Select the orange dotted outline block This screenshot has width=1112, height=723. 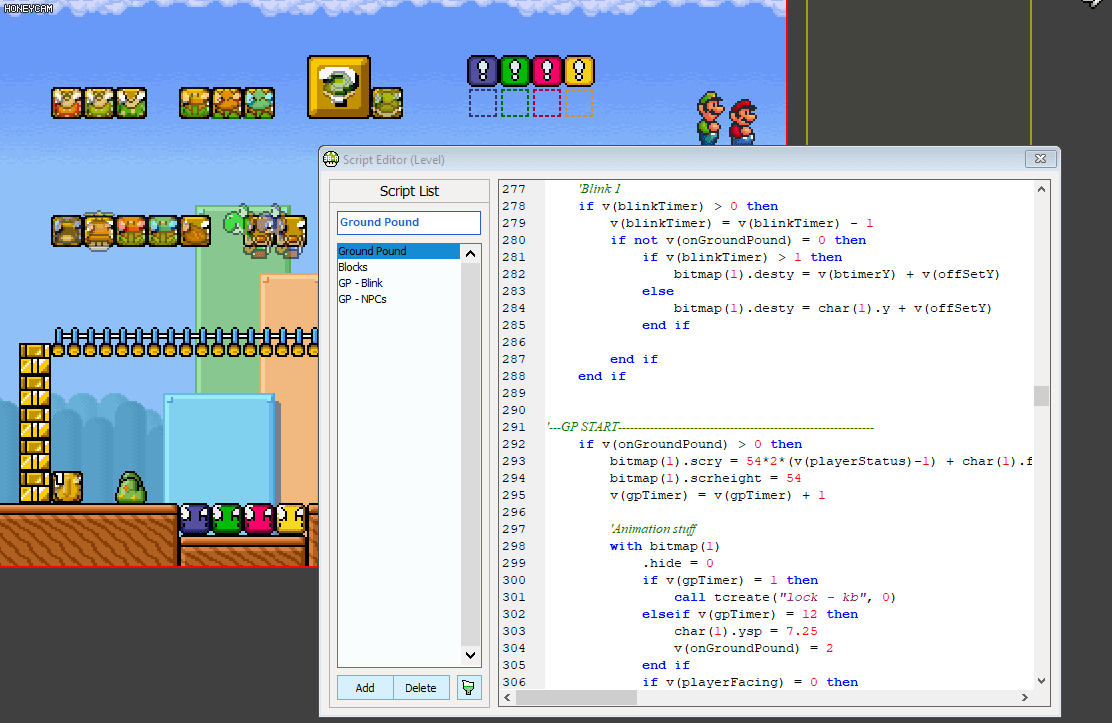579,103
